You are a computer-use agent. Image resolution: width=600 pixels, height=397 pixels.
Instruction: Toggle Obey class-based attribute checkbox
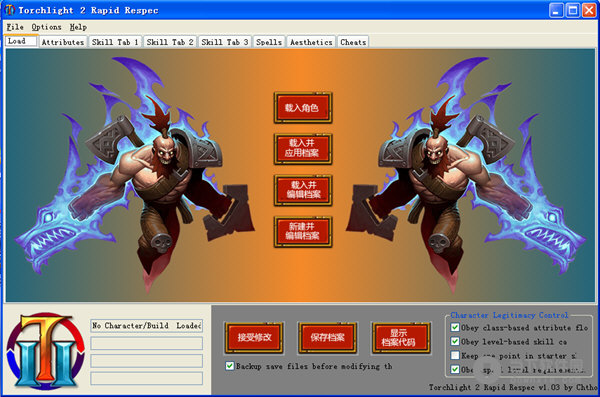click(455, 327)
